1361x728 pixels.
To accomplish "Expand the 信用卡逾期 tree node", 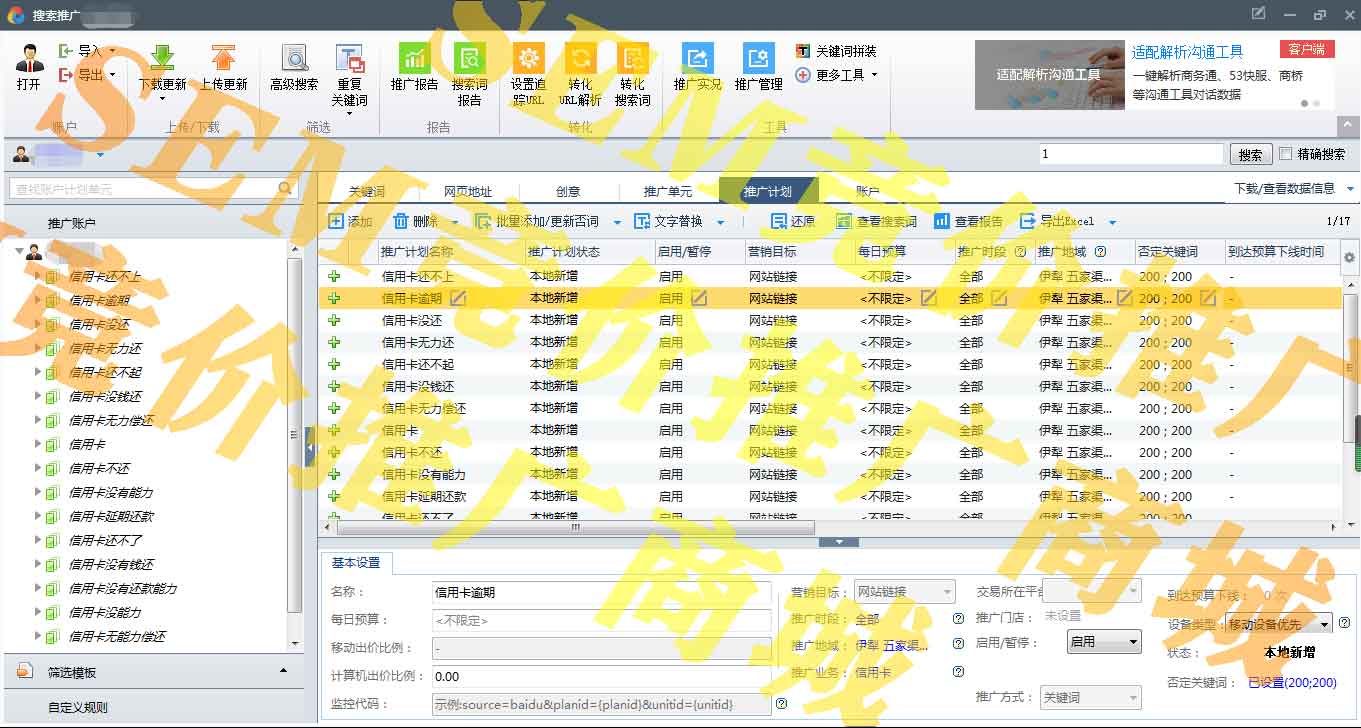I will [39, 300].
